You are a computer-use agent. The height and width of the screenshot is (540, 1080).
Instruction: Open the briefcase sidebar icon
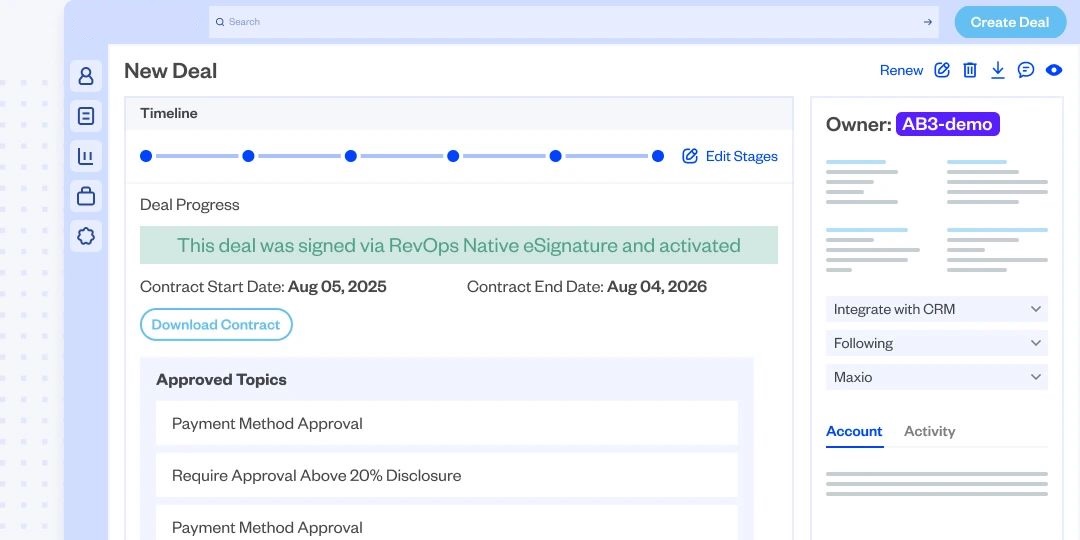tap(86, 196)
